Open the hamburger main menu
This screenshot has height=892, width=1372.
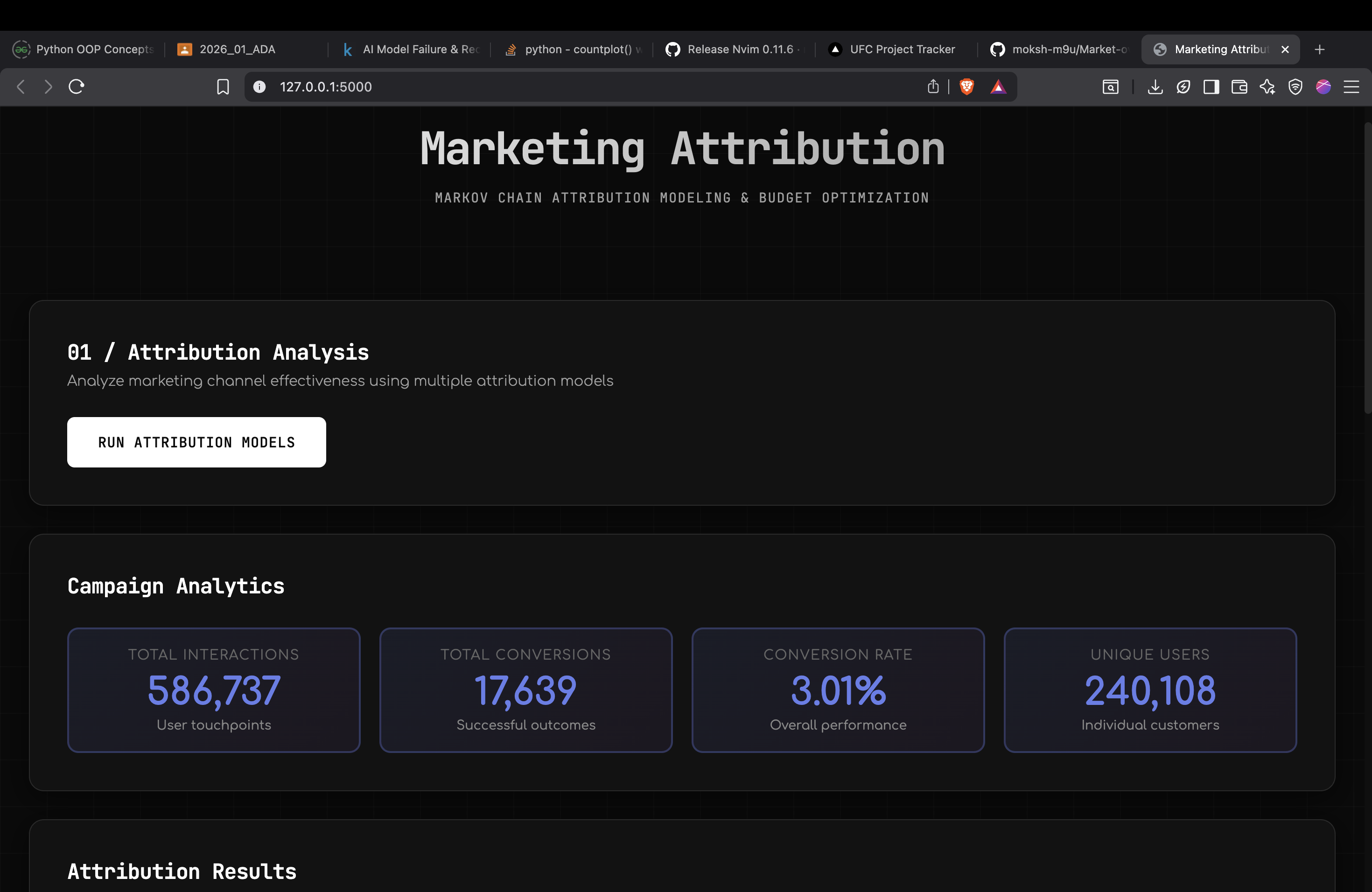1351,87
